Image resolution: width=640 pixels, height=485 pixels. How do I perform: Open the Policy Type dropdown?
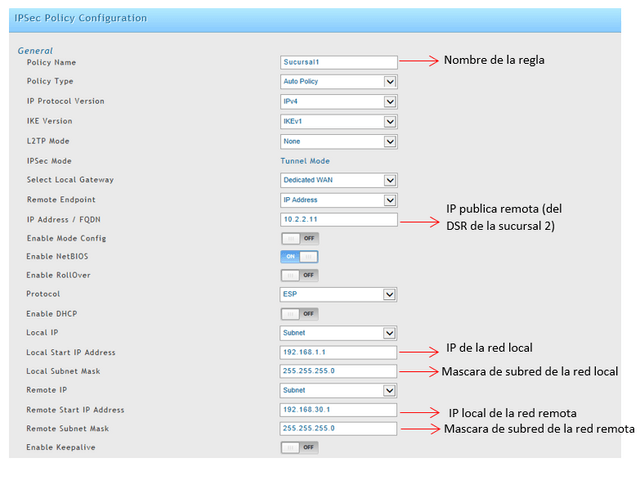click(x=339, y=82)
